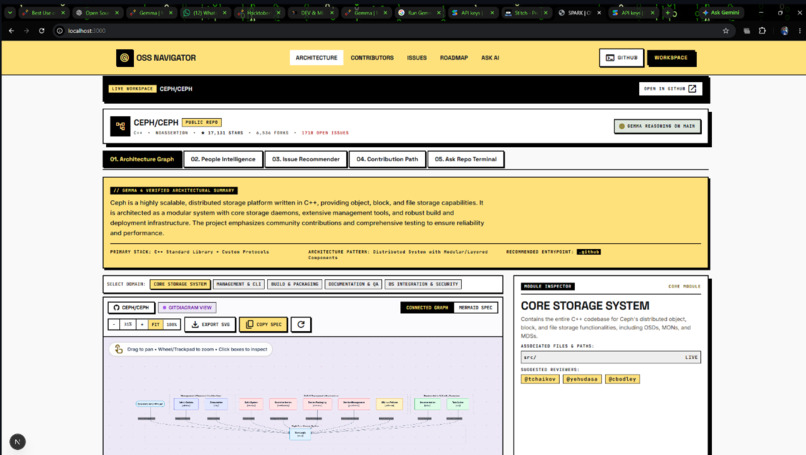
Task: Switch to the 03. Issue Recommender tab
Action: [306, 159]
